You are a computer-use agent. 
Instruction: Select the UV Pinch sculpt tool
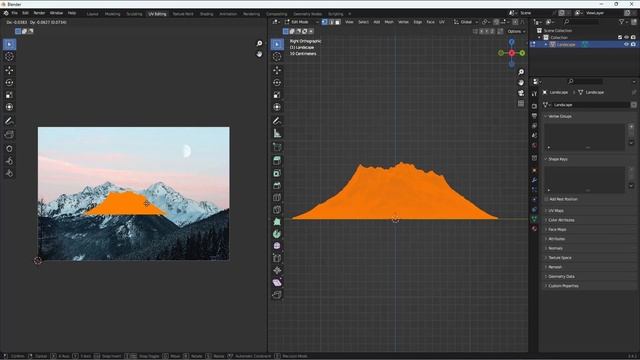tap(9, 173)
